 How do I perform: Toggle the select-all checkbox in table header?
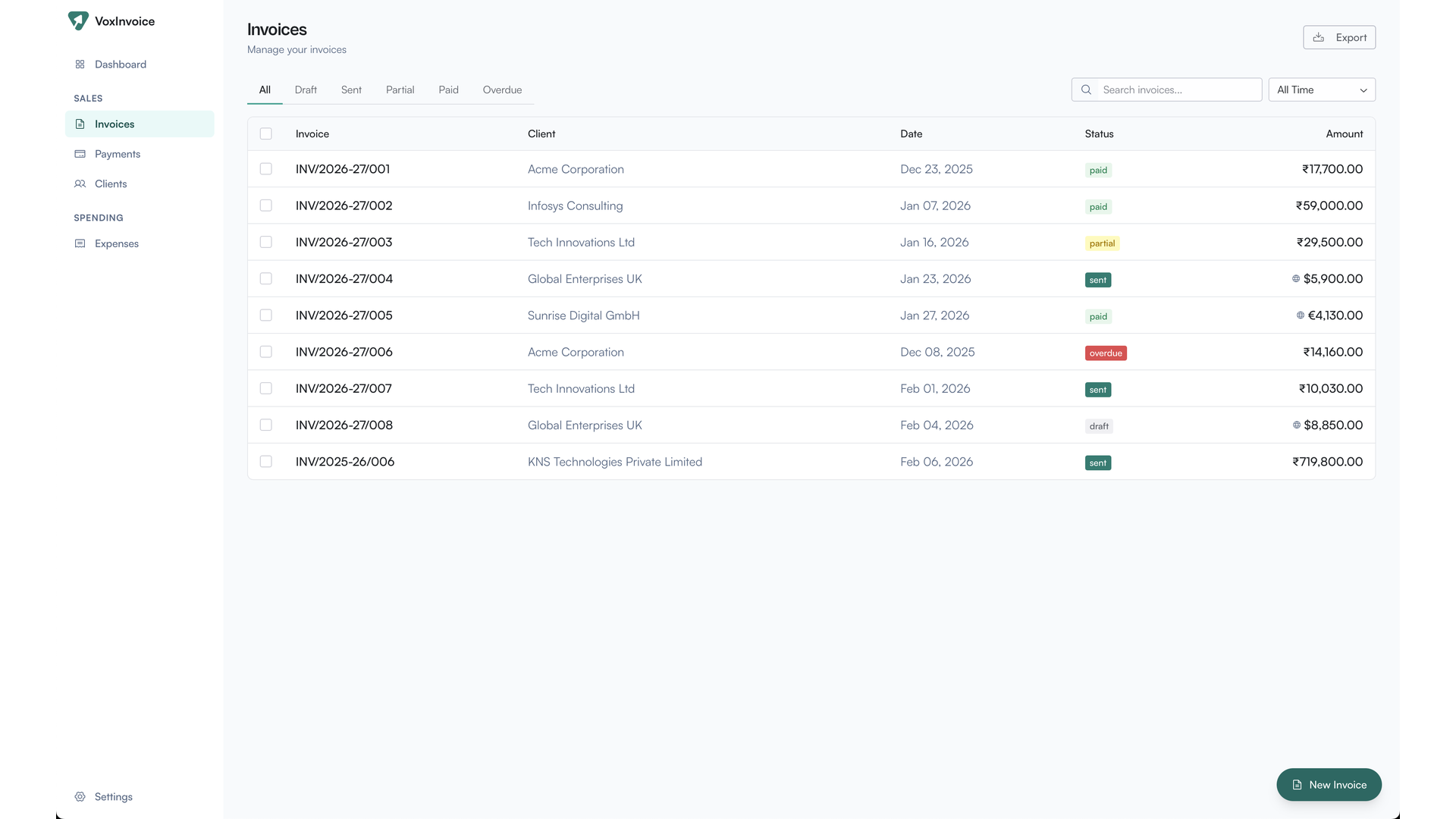pos(265,133)
